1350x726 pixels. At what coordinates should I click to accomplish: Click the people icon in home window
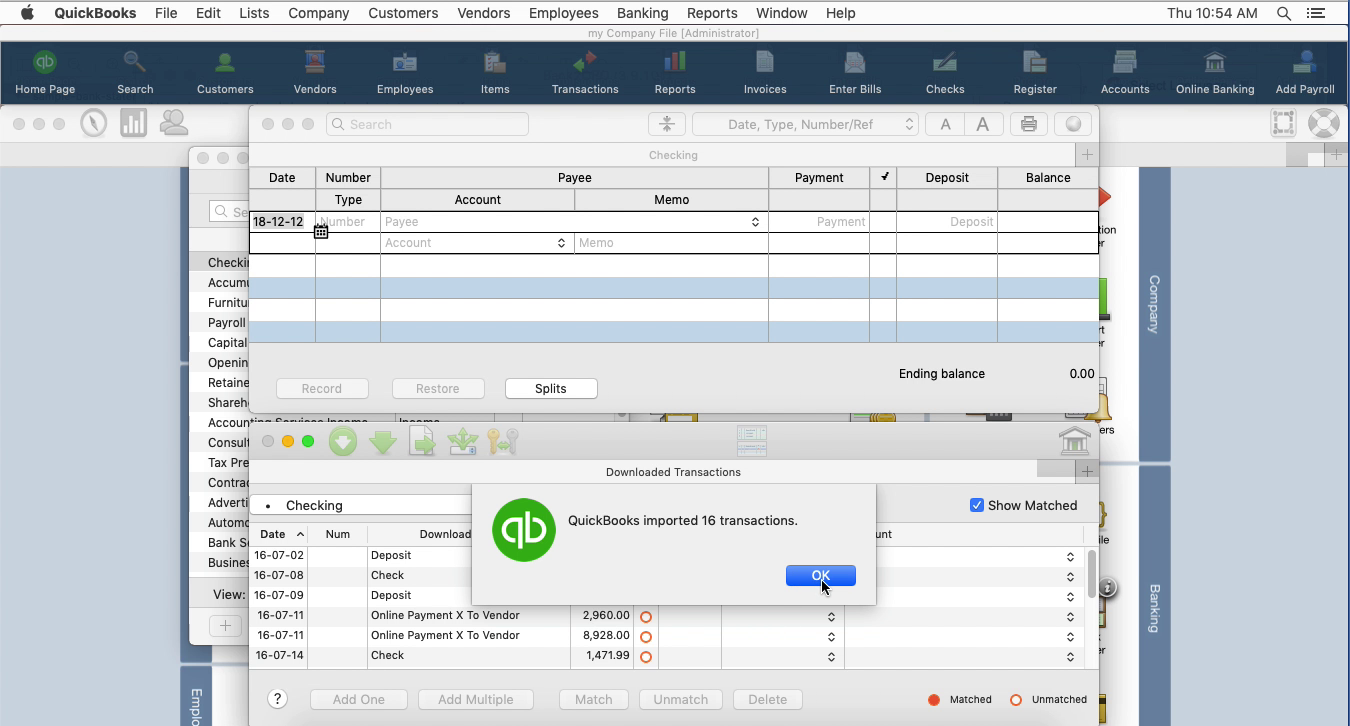[x=174, y=123]
